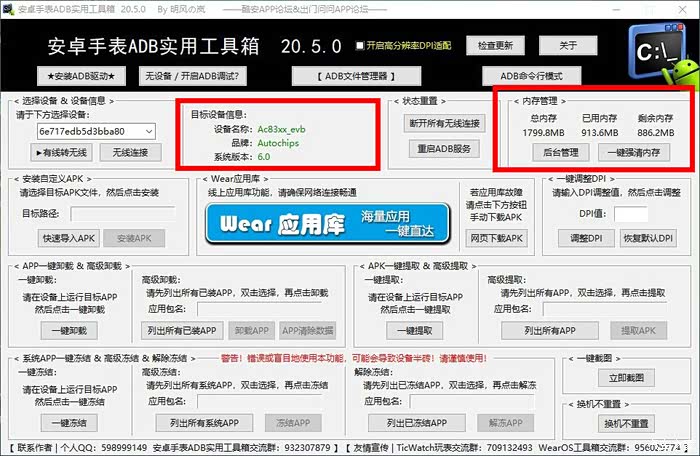Click device name Ac83xx_evb text
Image resolution: width=700 pixels, height=456 pixels.
click(281, 130)
